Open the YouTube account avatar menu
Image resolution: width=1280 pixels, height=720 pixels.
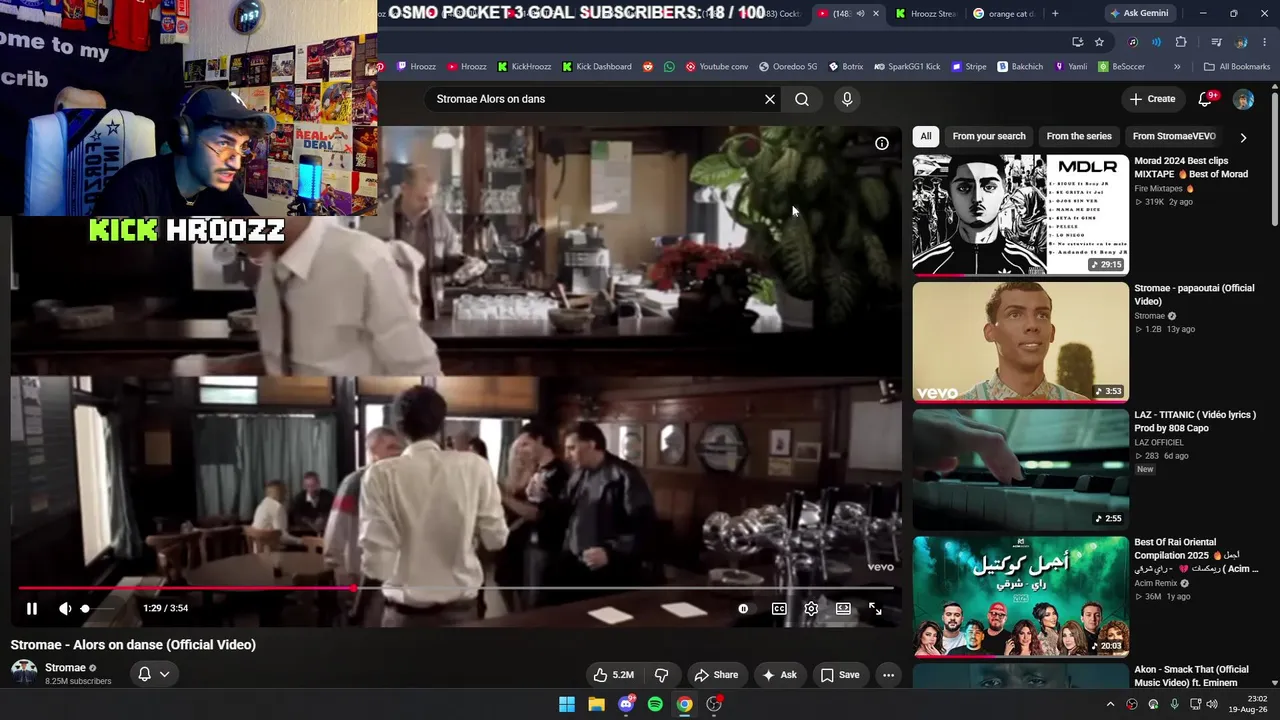[1243, 99]
